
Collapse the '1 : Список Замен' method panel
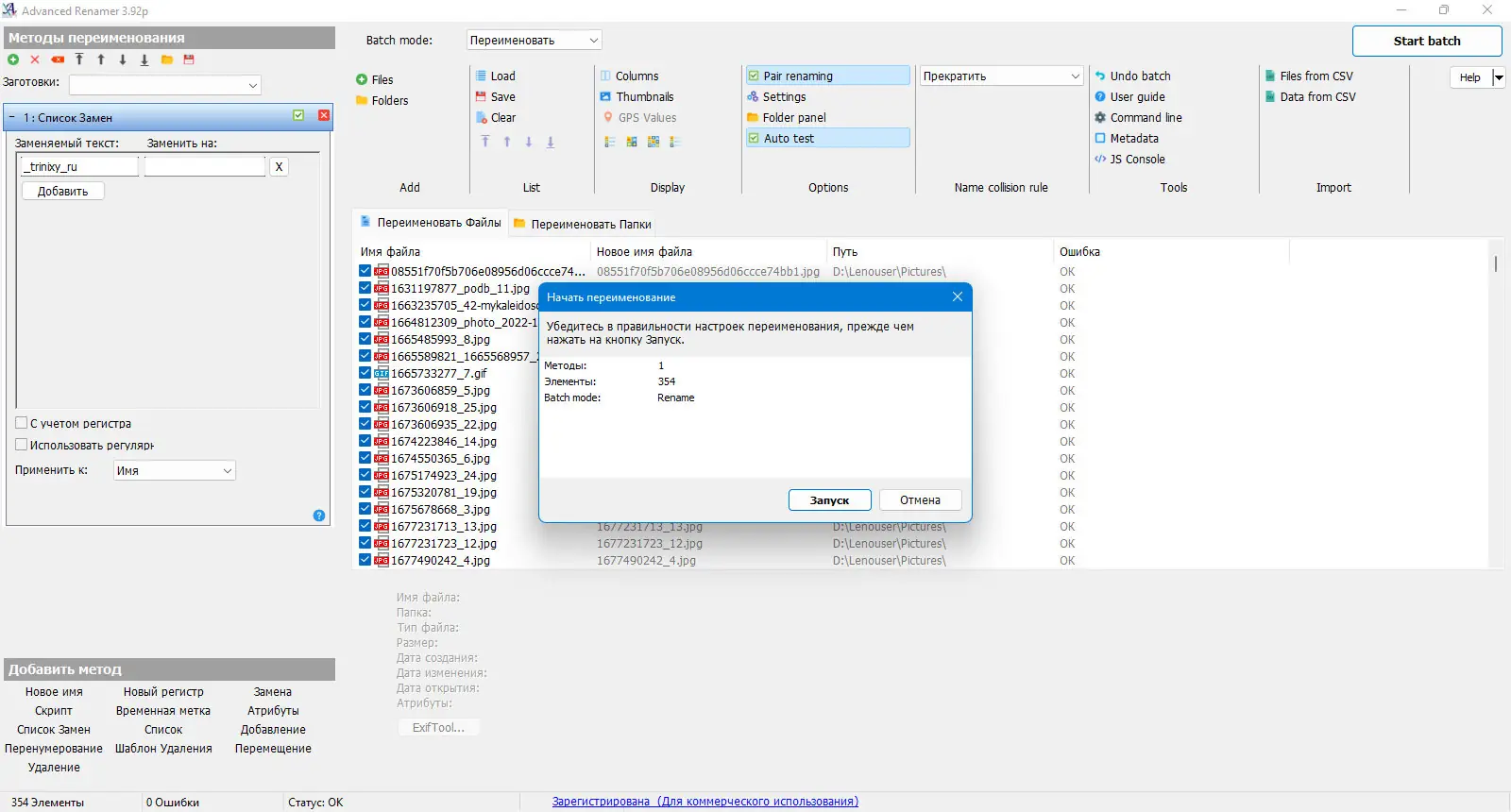[12, 118]
